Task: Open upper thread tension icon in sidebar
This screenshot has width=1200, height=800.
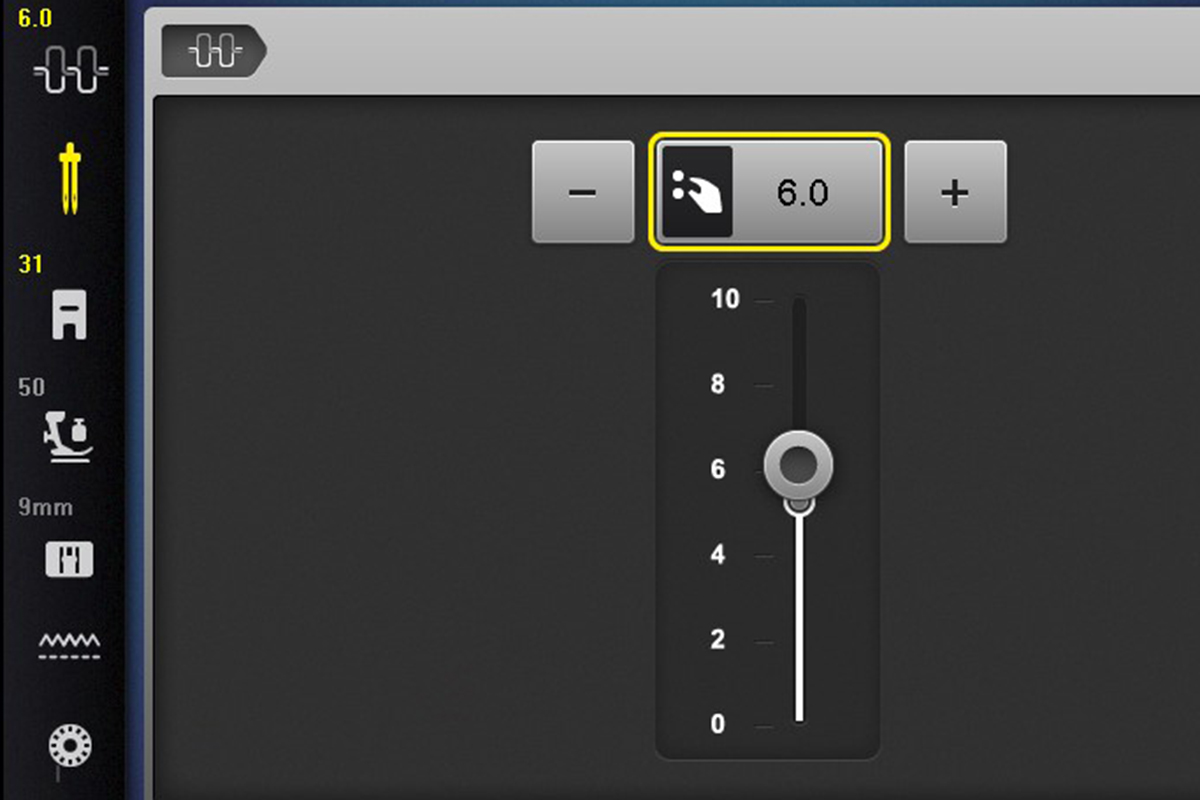Action: click(70, 72)
